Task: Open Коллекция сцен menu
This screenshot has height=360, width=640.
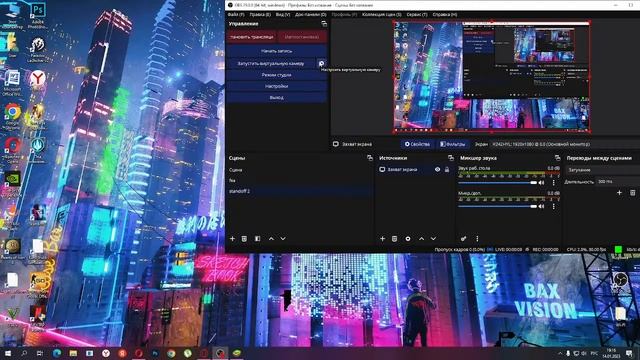Action: point(382,15)
